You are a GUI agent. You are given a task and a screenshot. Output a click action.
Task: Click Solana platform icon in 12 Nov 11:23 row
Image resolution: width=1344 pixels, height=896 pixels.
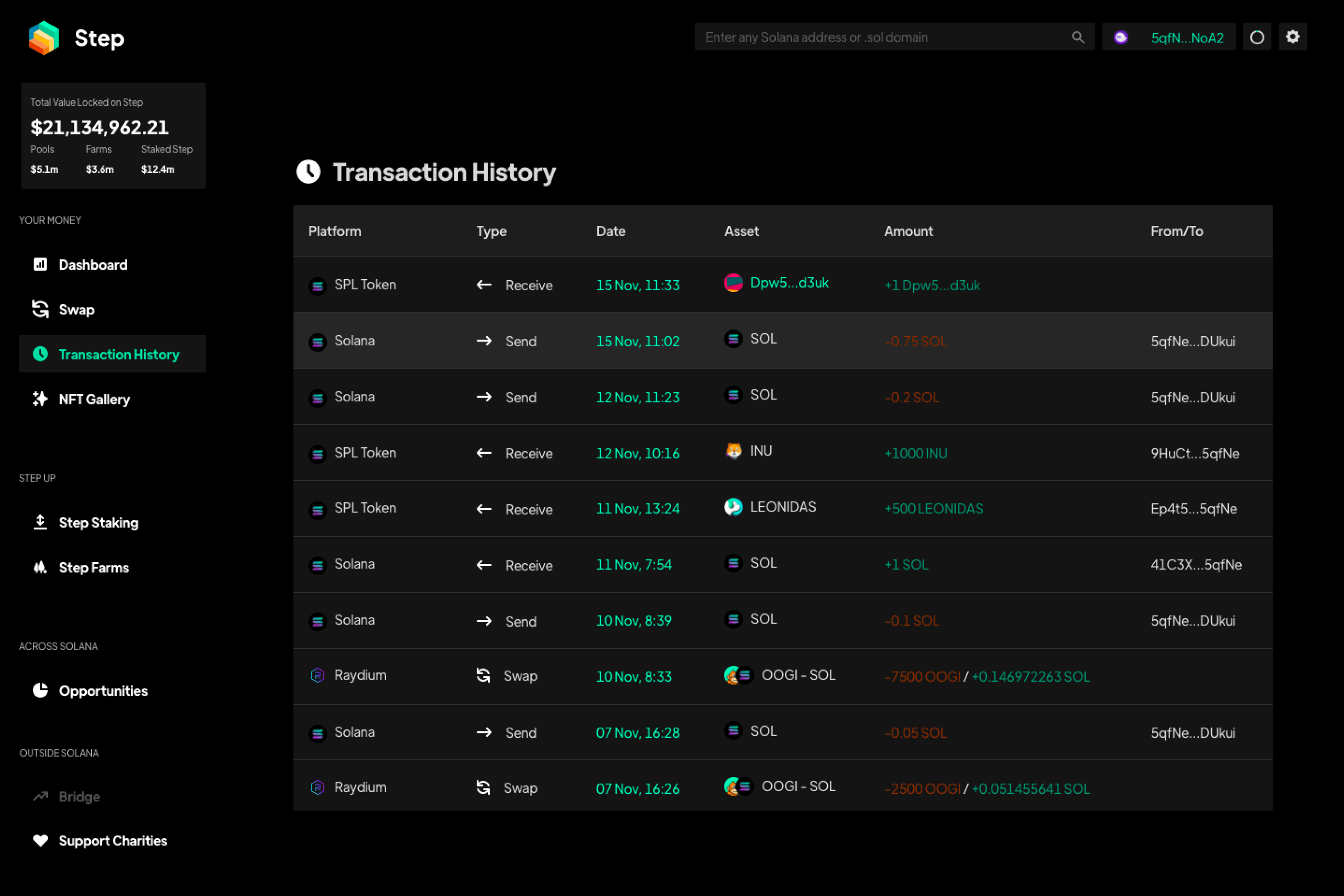click(318, 398)
